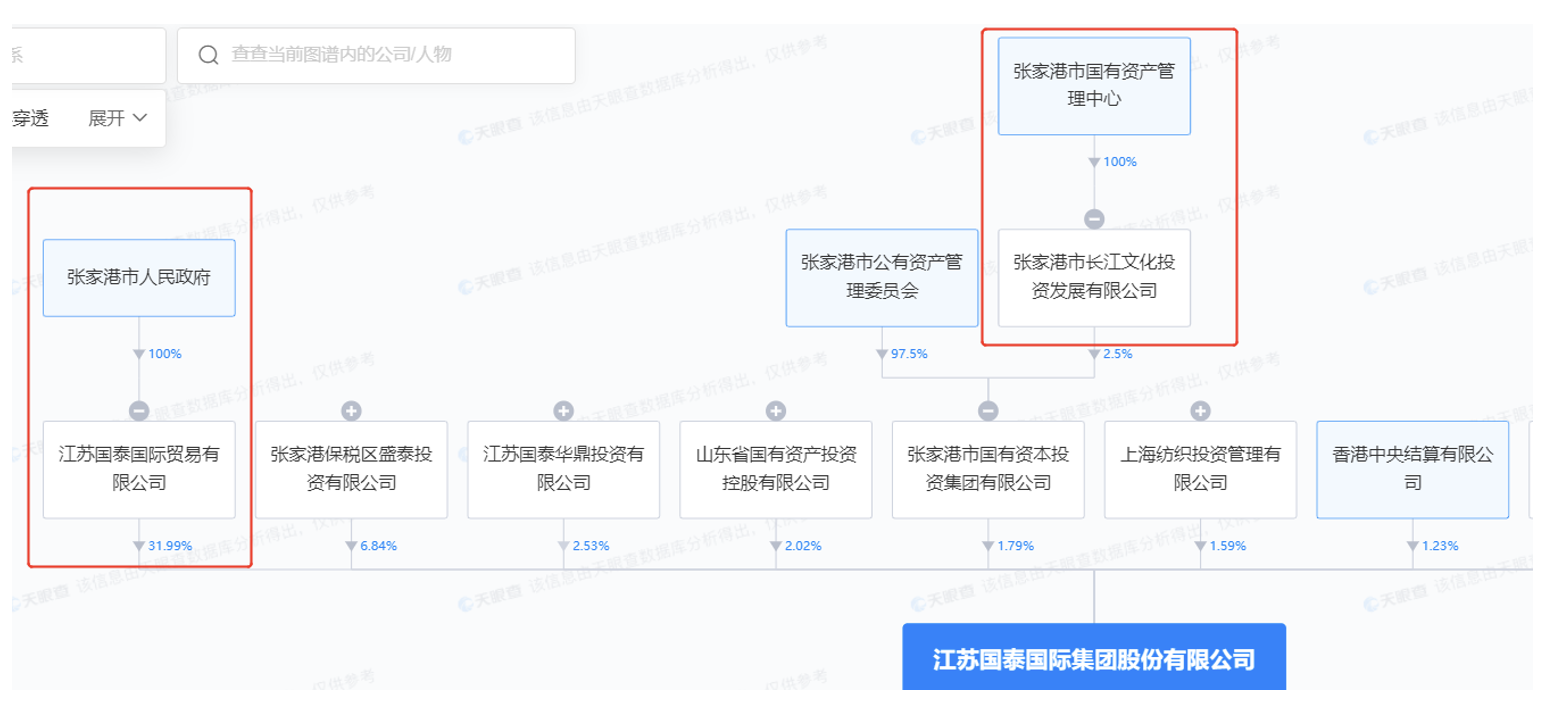Click the 穿透 option
Image resolution: width=1564 pixels, height=702 pixels.
click(x=30, y=118)
